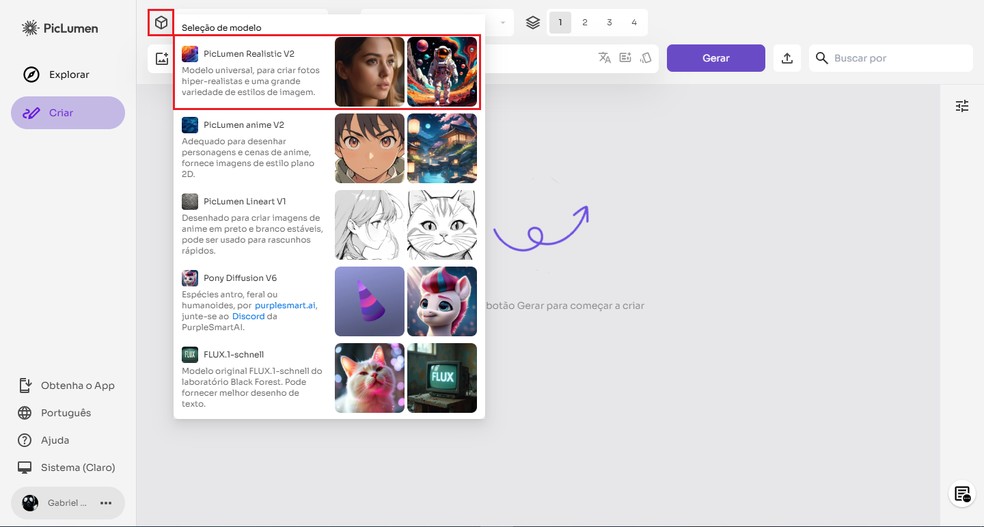Click the Gerar button
Viewport: 984px width, 527px height.
click(x=716, y=58)
